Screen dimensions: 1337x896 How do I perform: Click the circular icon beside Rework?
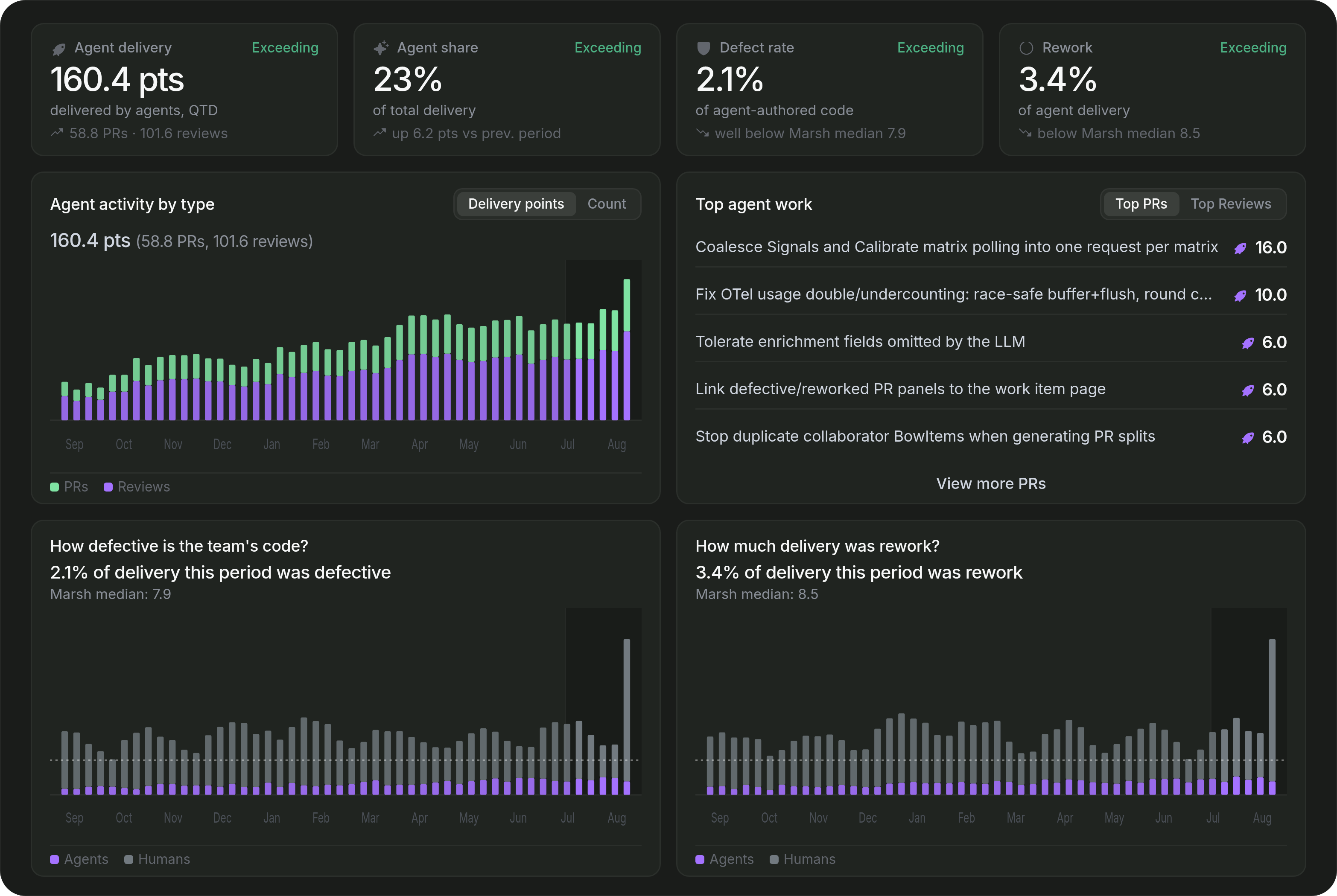coord(1026,49)
